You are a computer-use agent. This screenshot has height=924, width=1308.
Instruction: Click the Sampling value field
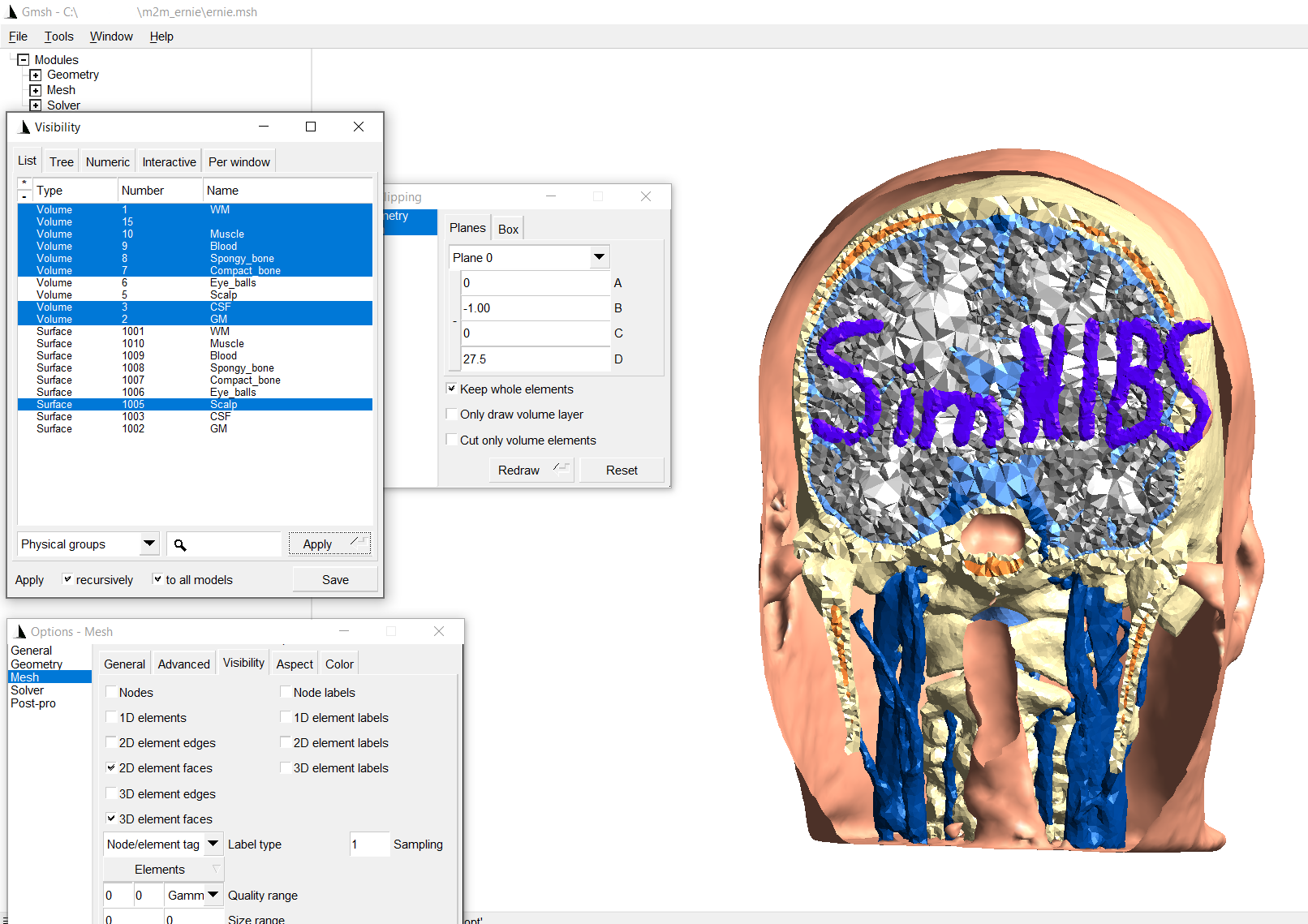(369, 844)
